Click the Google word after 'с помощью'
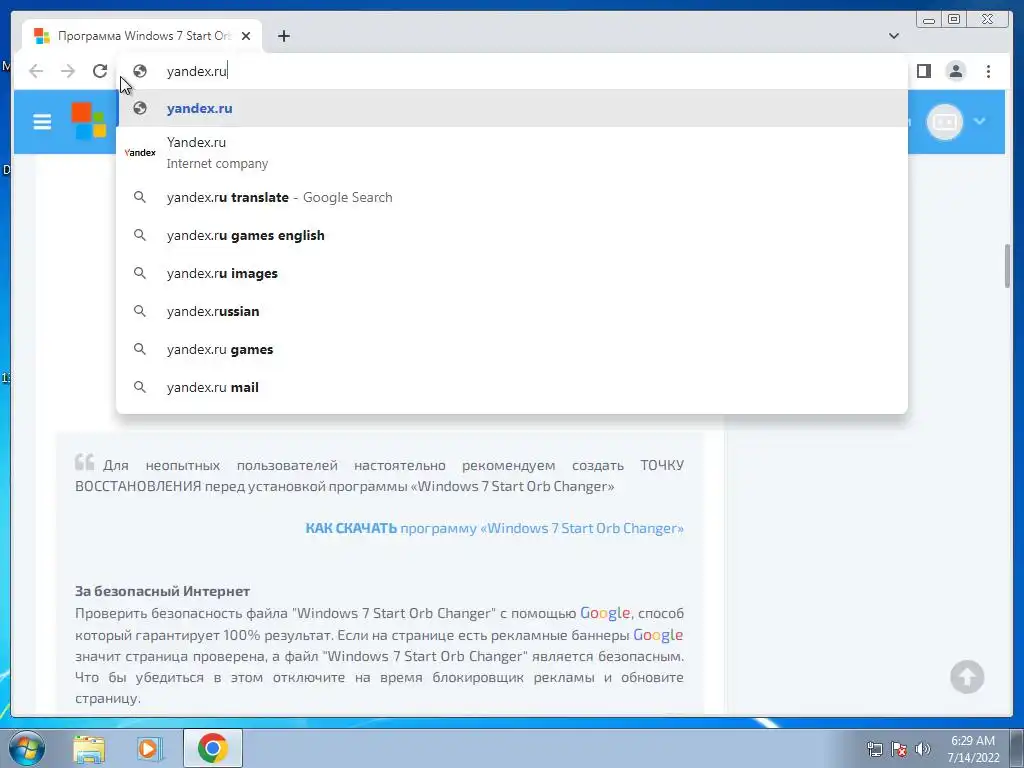Screen dimensions: 1024x768 pyautogui.click(x=605, y=613)
